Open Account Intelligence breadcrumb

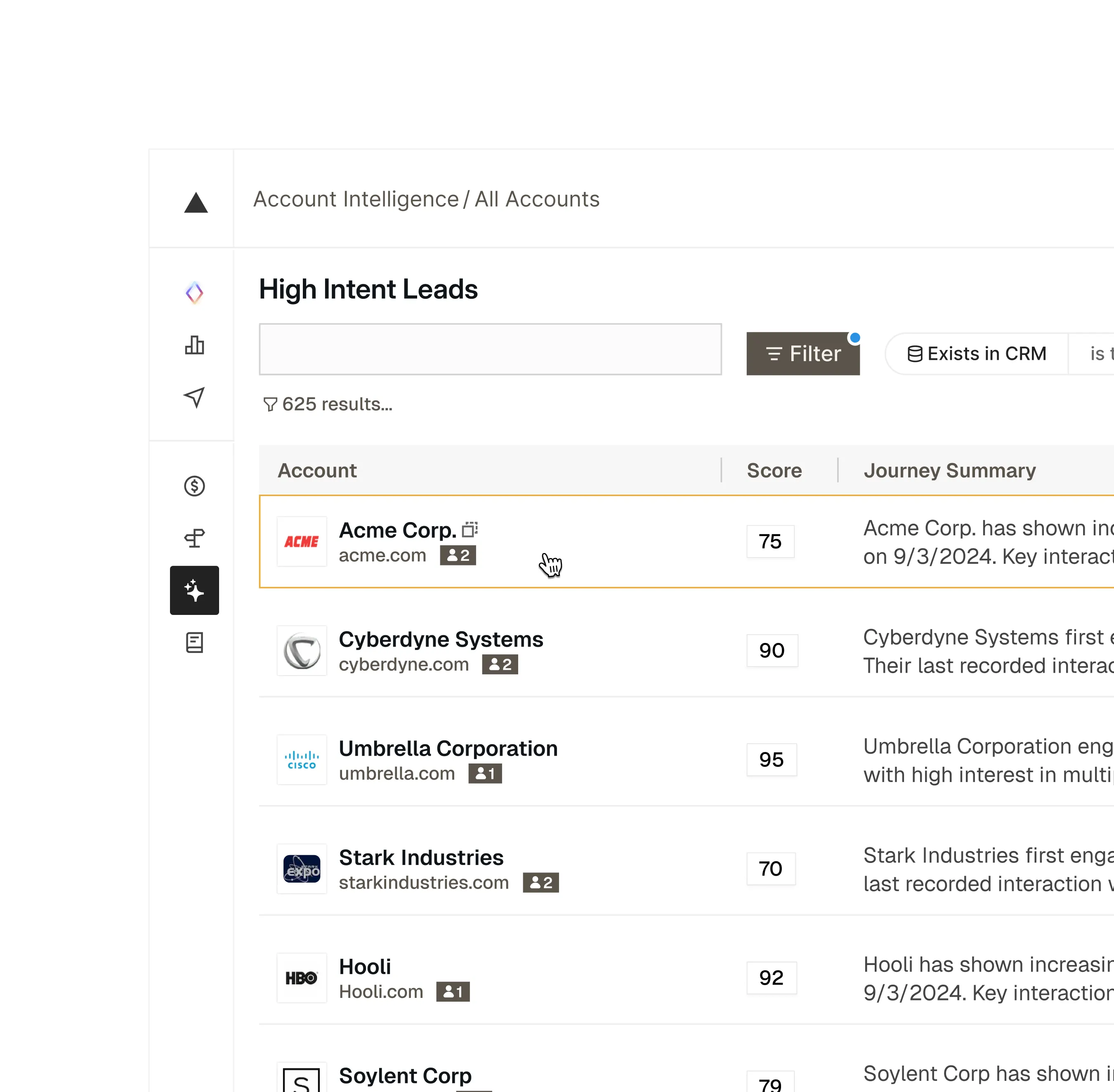[356, 199]
